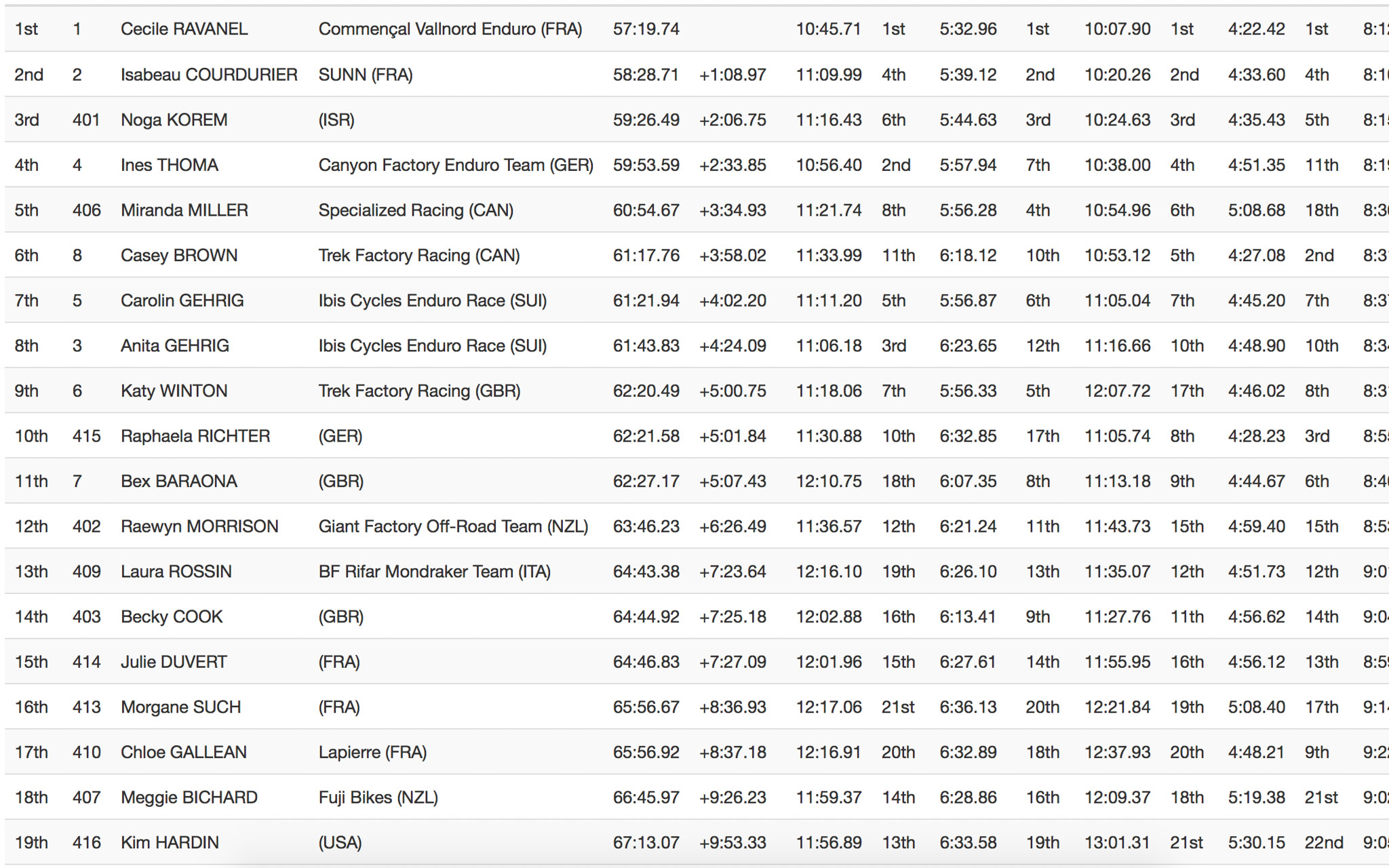The image size is (1389, 868).
Task: Select Canyon Factory Enduro Team (GER) cell
Action: (x=456, y=165)
